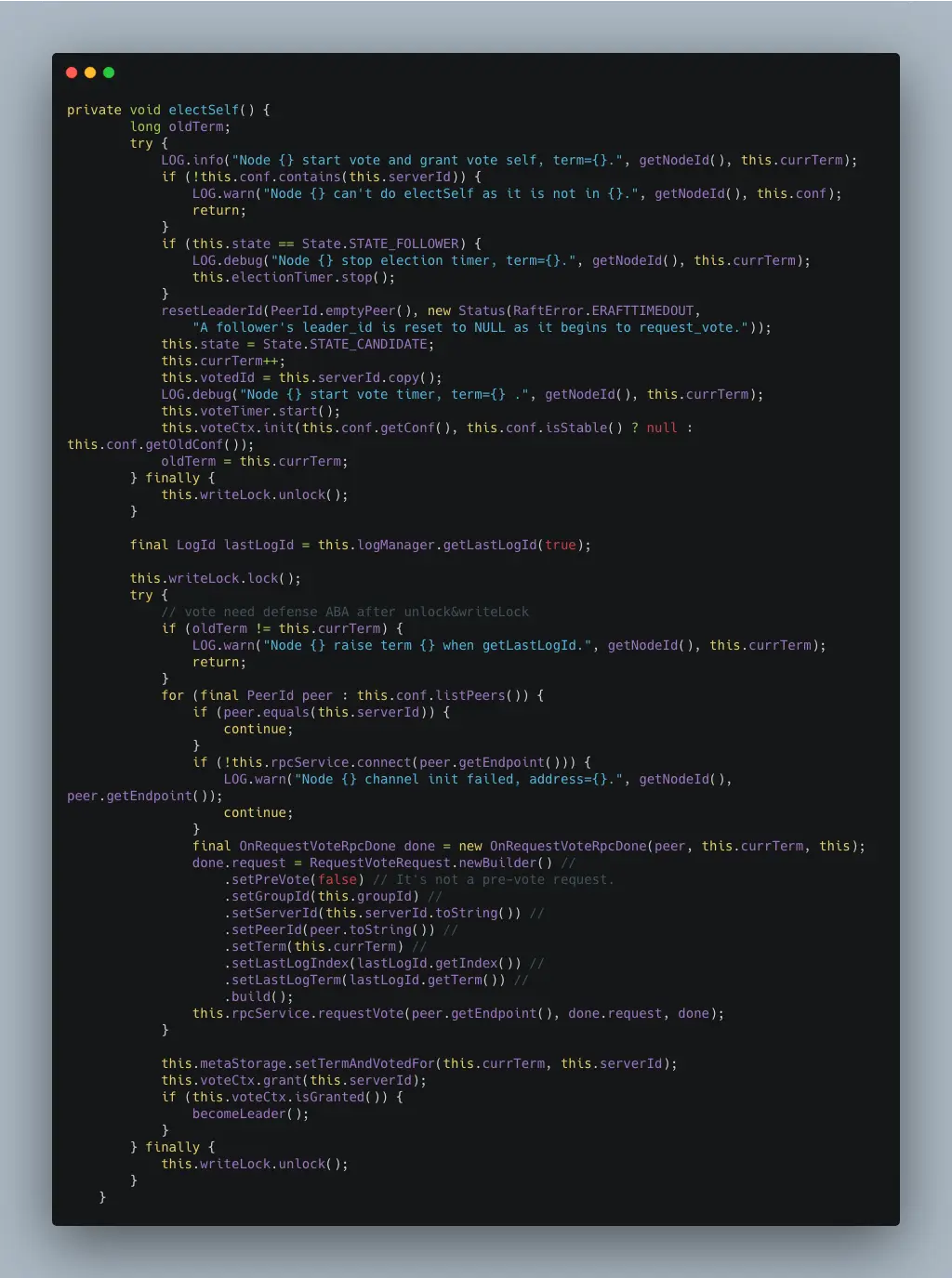Click 'this.writeLock.lock();' statement
This screenshot has width=952, height=1278.
(x=216, y=578)
